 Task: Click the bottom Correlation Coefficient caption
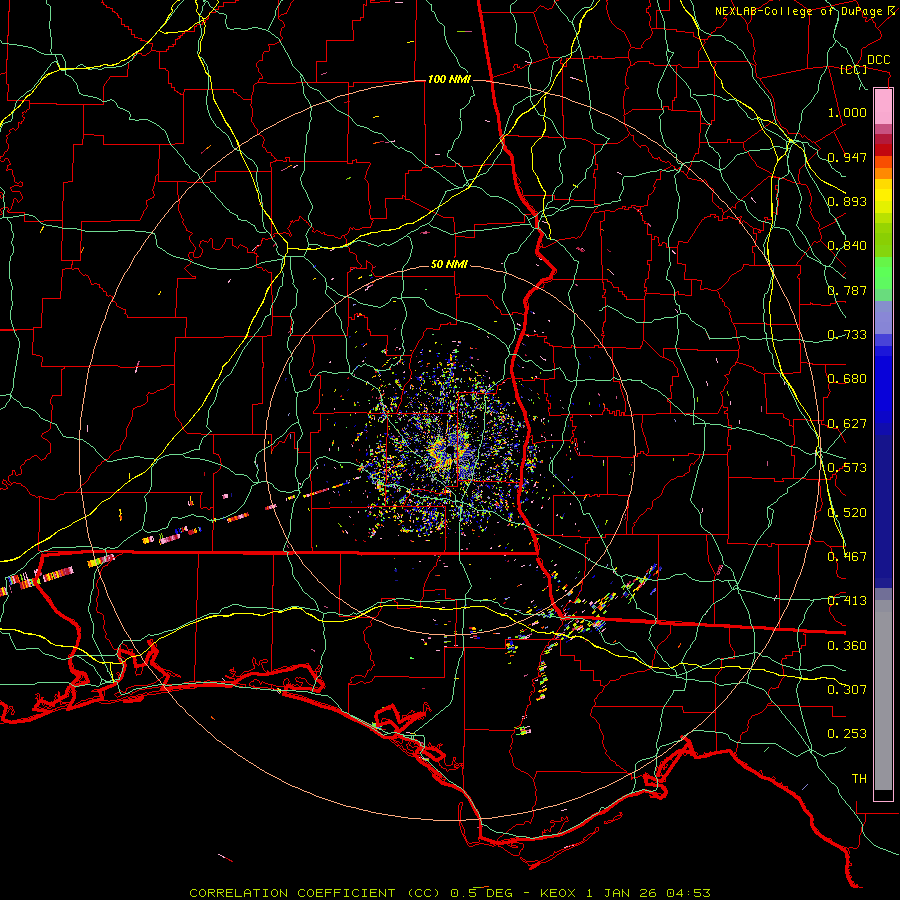pos(450,893)
